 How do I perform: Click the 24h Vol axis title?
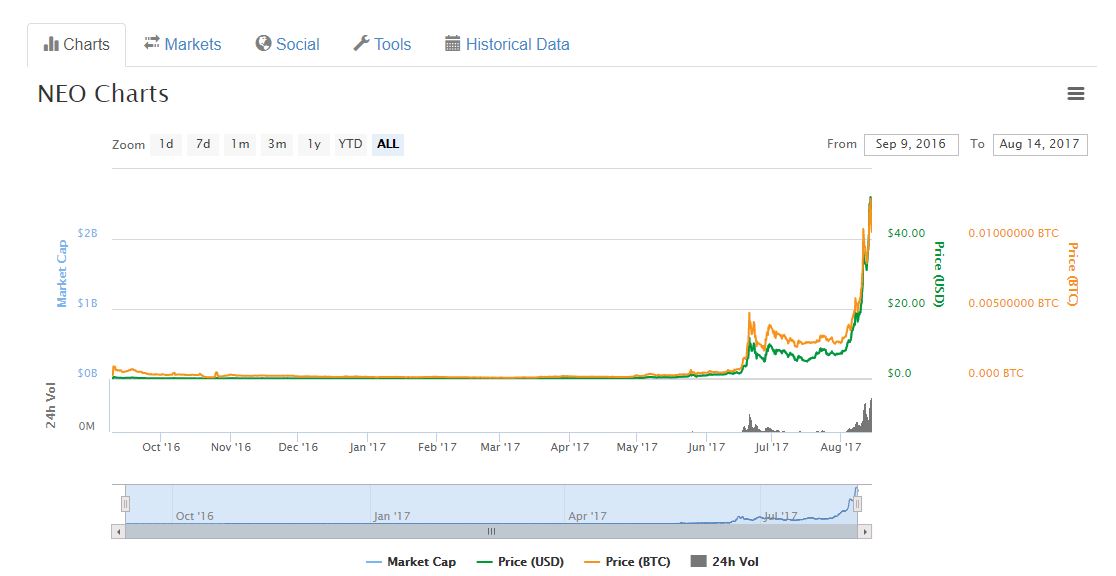(x=51, y=406)
